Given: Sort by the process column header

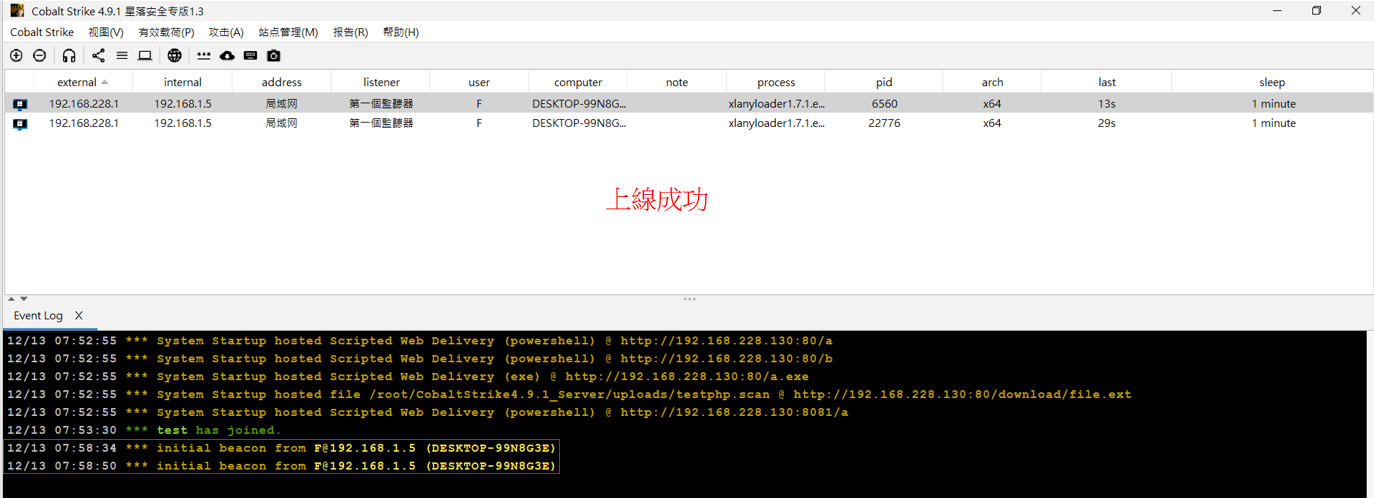Looking at the screenshot, I should click(x=776, y=82).
